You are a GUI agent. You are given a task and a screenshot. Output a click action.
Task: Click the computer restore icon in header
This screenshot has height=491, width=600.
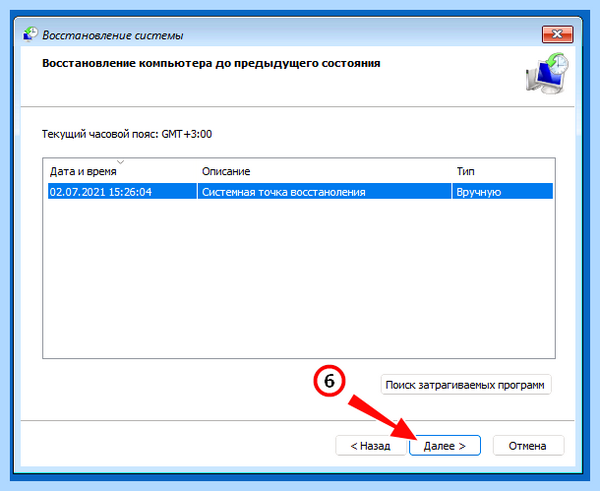point(547,73)
